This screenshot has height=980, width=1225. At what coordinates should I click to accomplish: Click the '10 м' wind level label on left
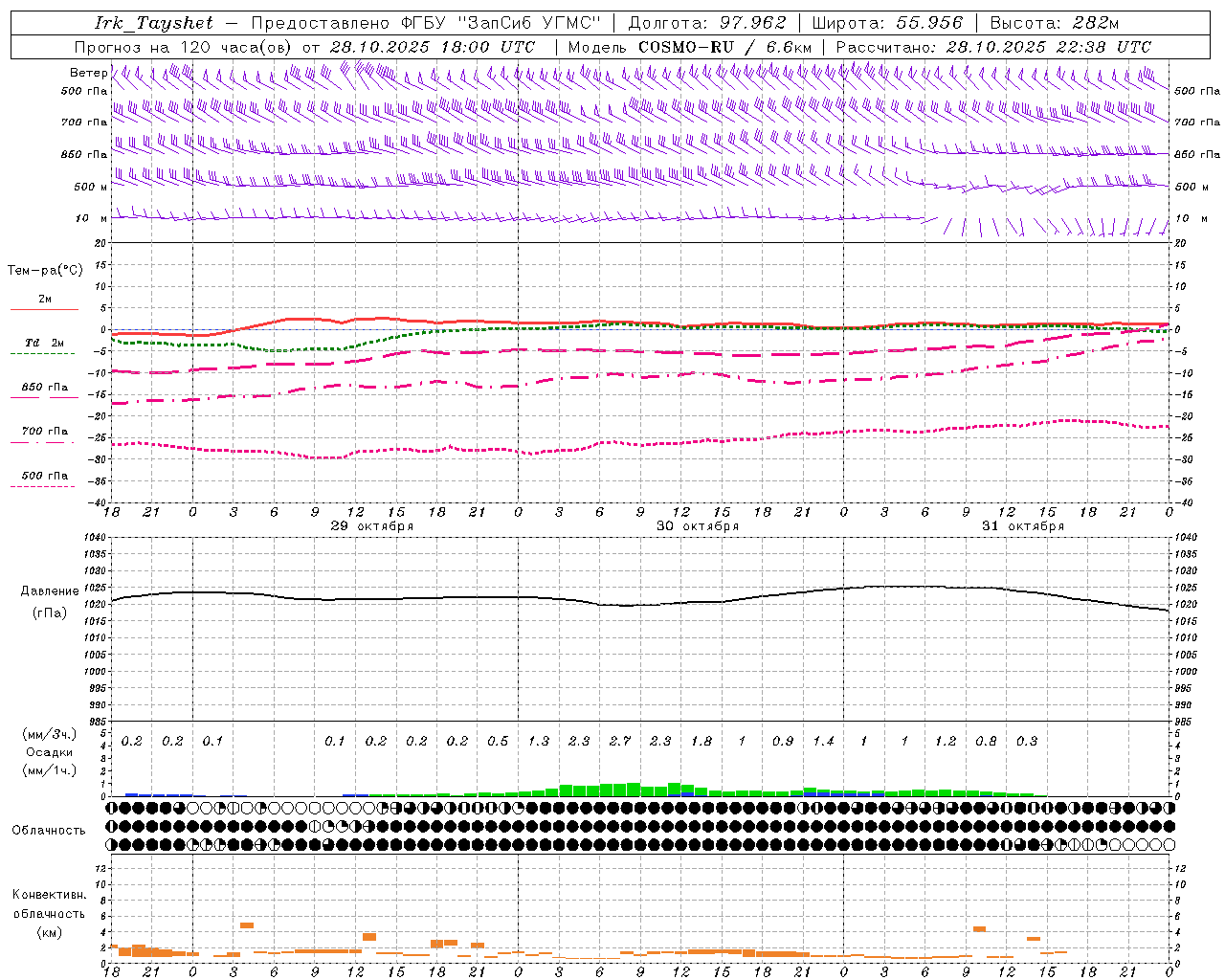(x=92, y=218)
